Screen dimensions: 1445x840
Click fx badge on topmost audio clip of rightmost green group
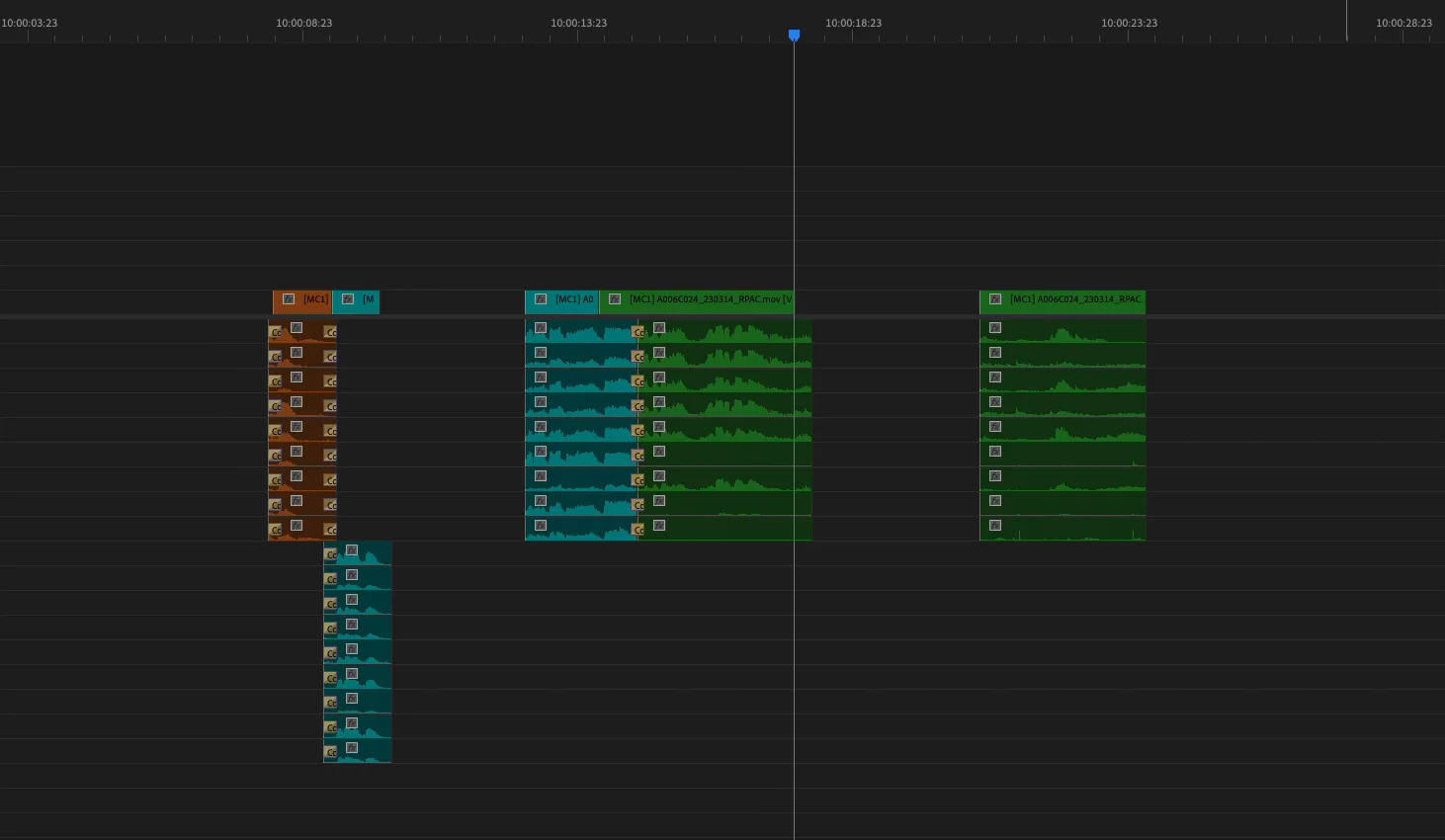[x=995, y=328]
